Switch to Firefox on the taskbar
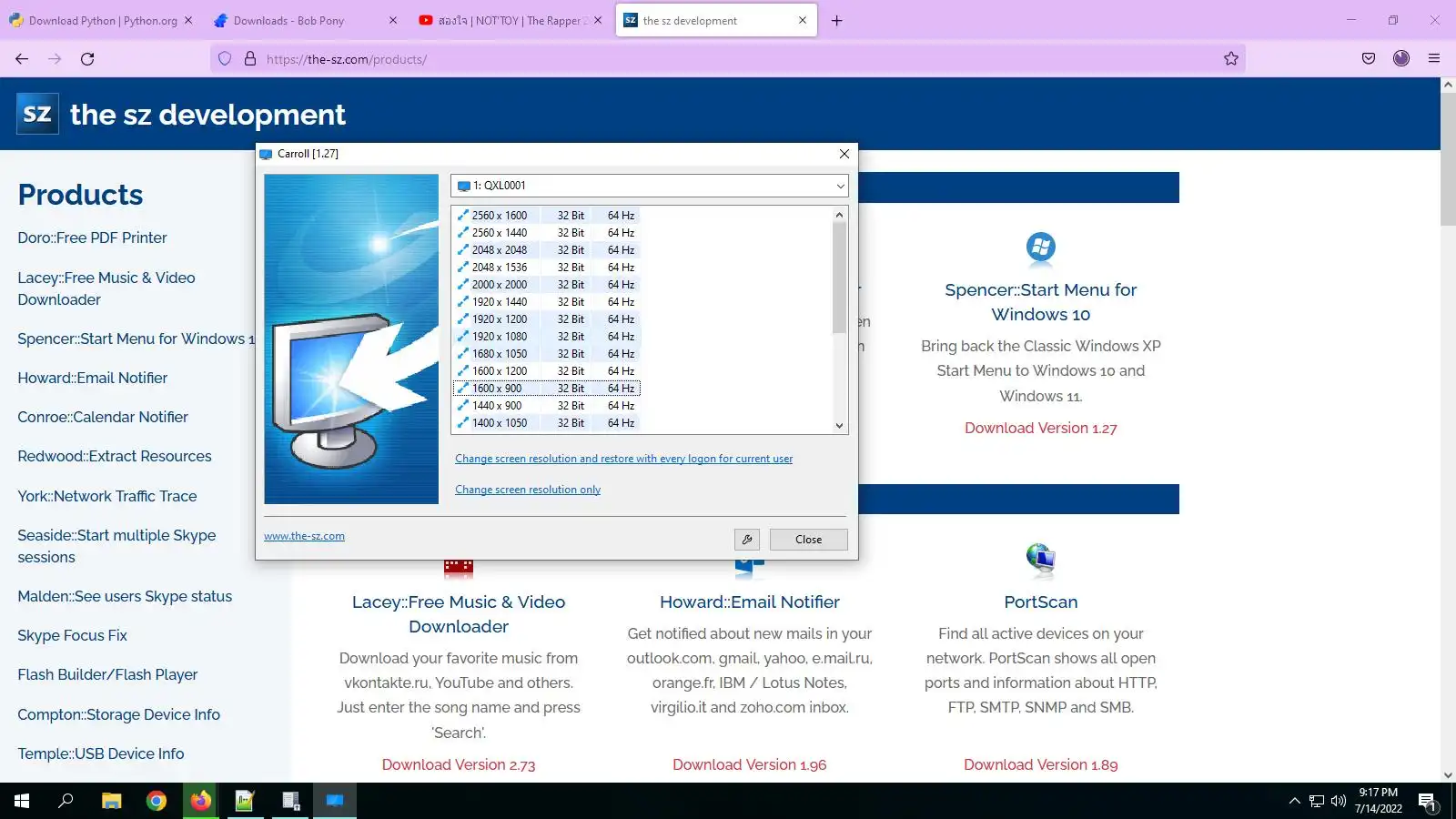1456x819 pixels. tap(201, 801)
